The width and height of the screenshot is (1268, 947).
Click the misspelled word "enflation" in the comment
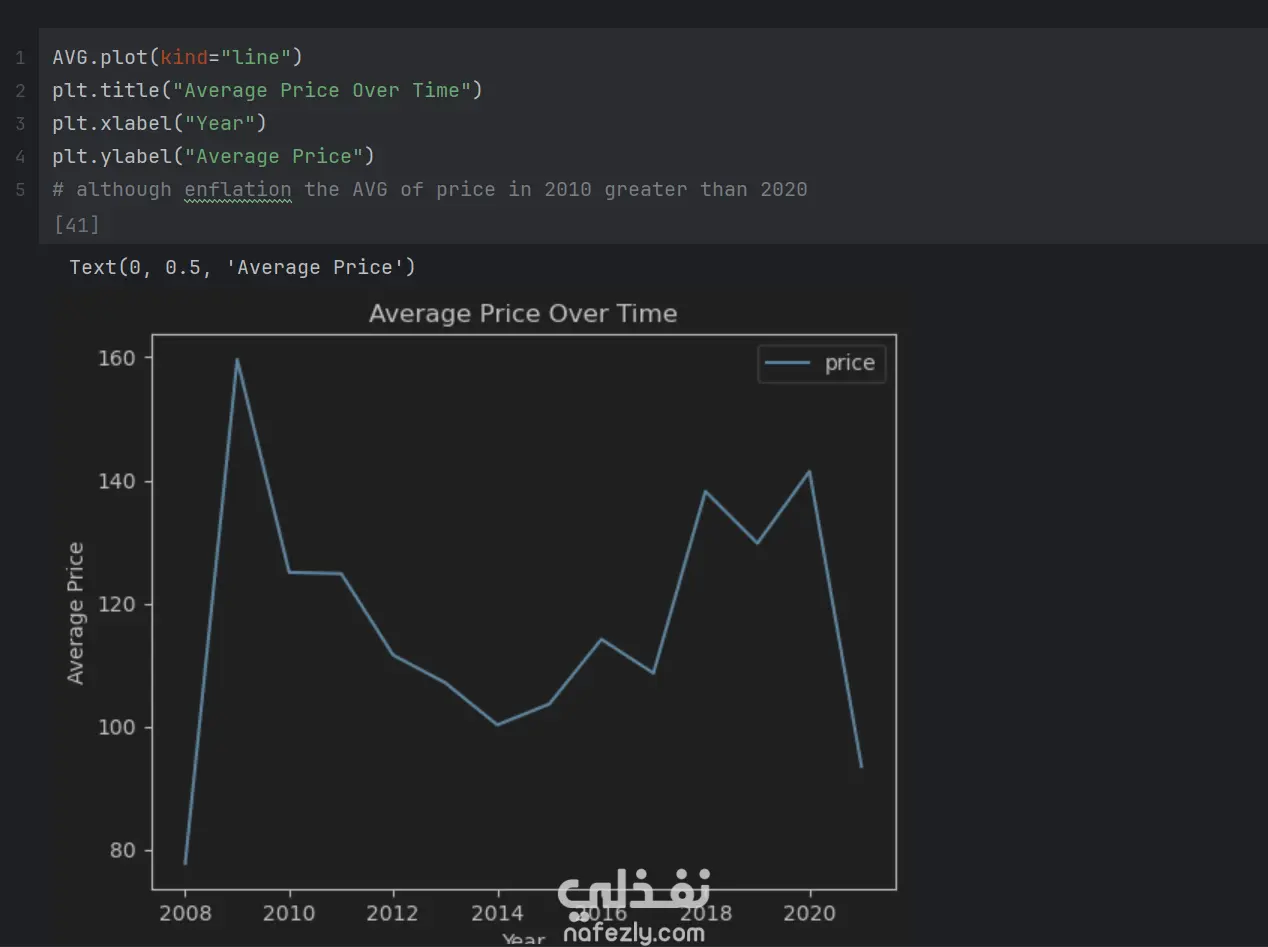(238, 189)
